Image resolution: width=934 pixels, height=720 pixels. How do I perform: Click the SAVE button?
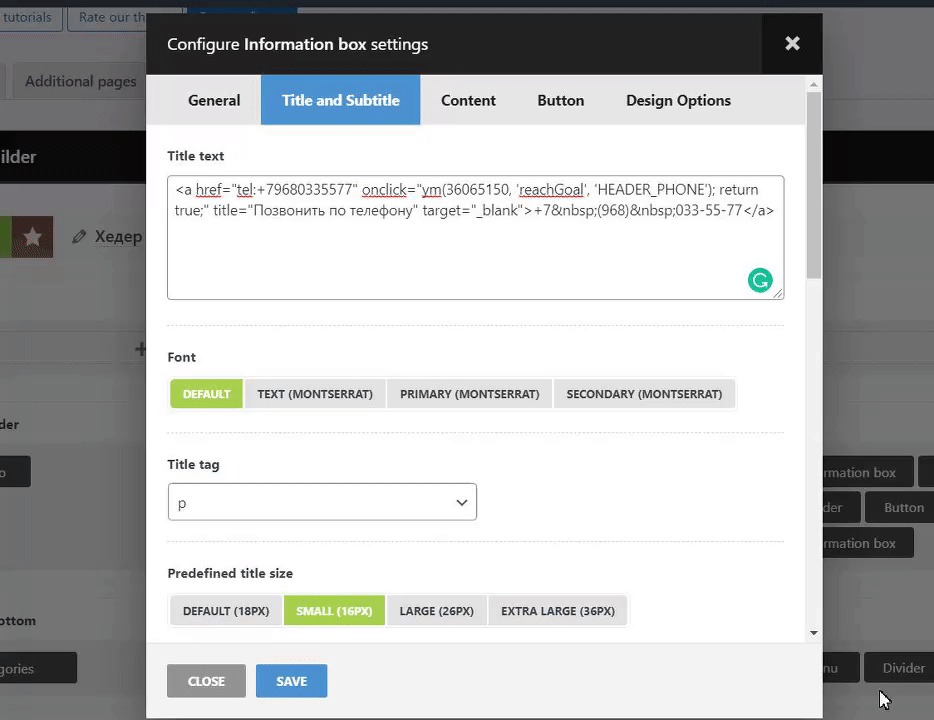[291, 681]
